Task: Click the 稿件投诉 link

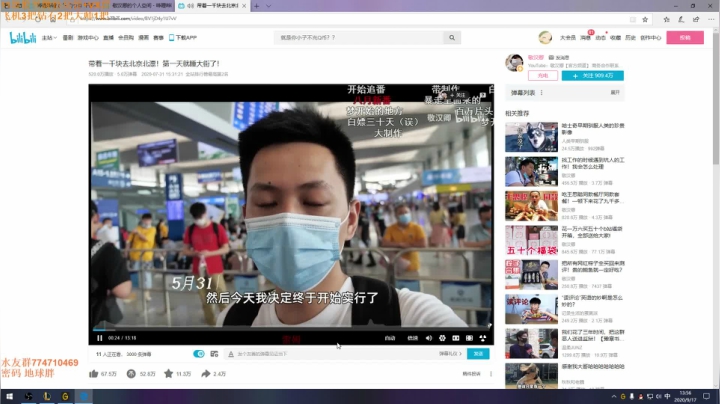Action: click(472, 374)
